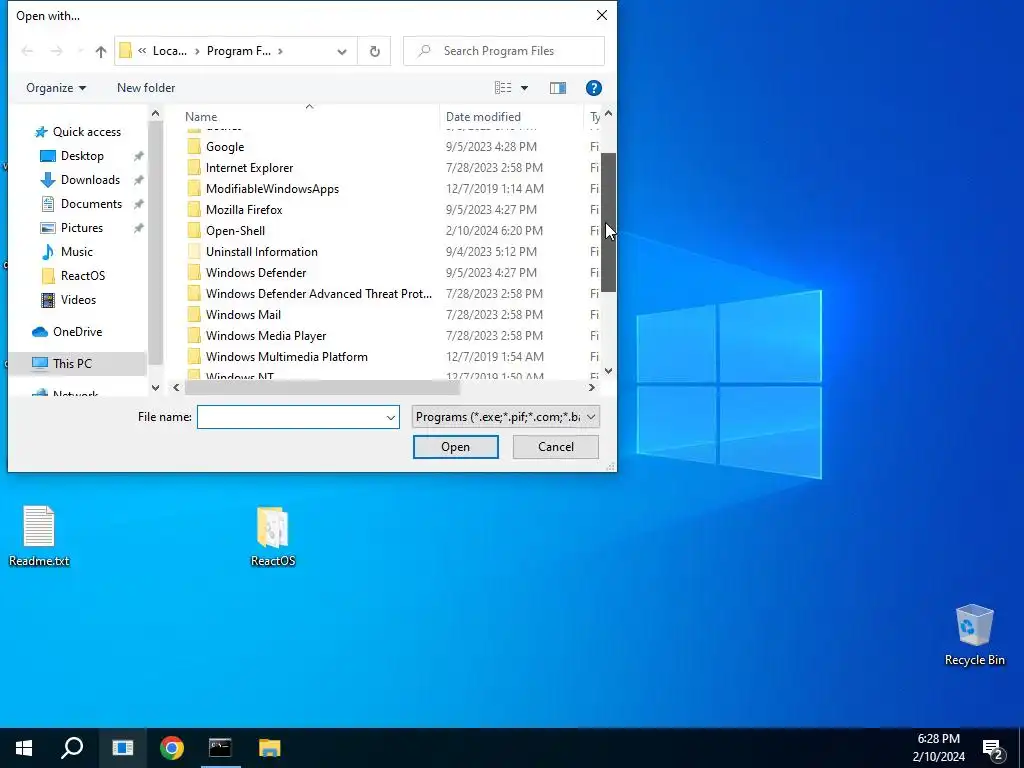Viewport: 1024px width, 768px height.
Task: Go up one folder level with up arrow
Action: point(101,51)
